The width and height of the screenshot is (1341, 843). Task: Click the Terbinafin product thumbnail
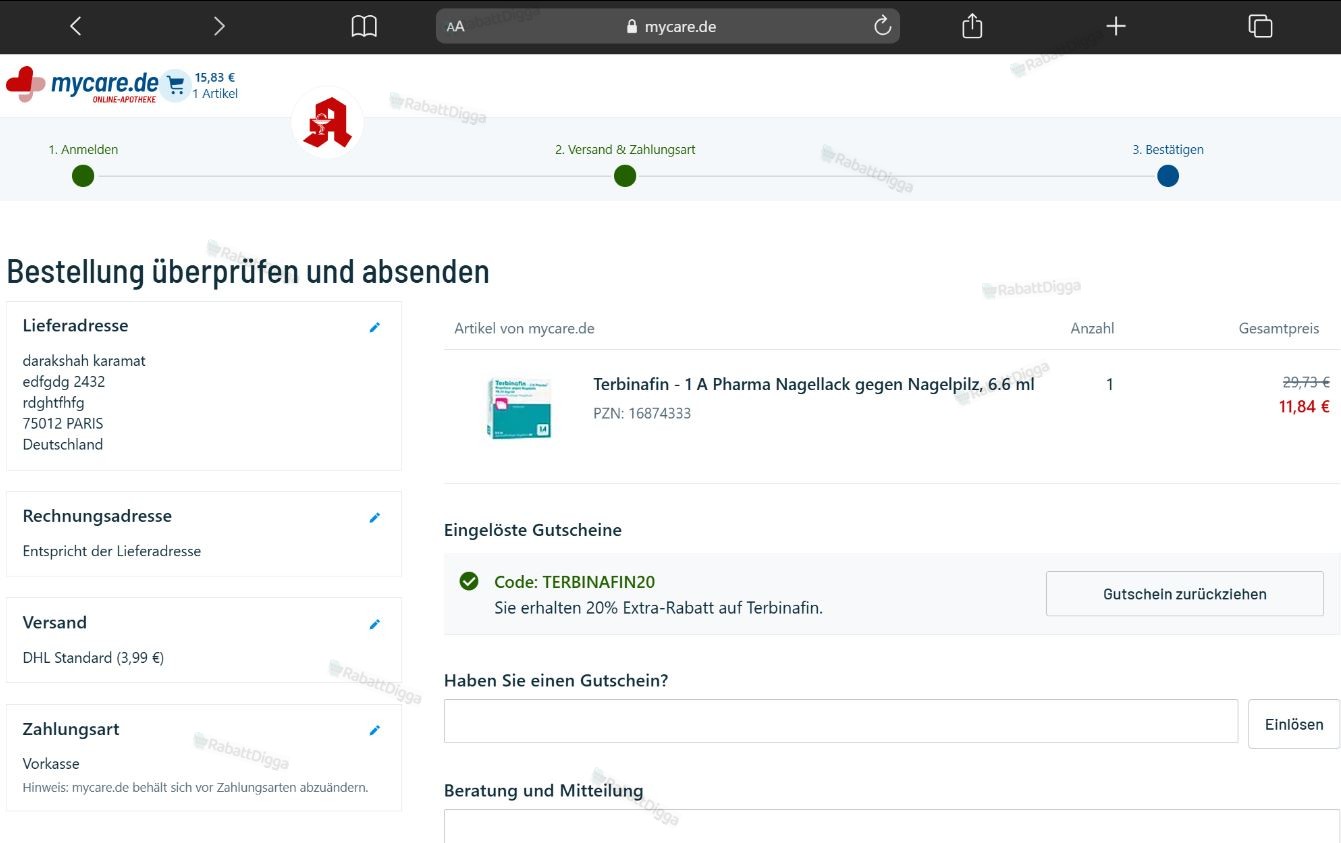coord(518,407)
